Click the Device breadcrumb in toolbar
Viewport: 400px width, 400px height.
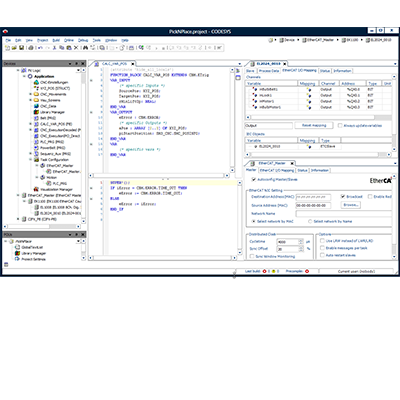[287, 40]
